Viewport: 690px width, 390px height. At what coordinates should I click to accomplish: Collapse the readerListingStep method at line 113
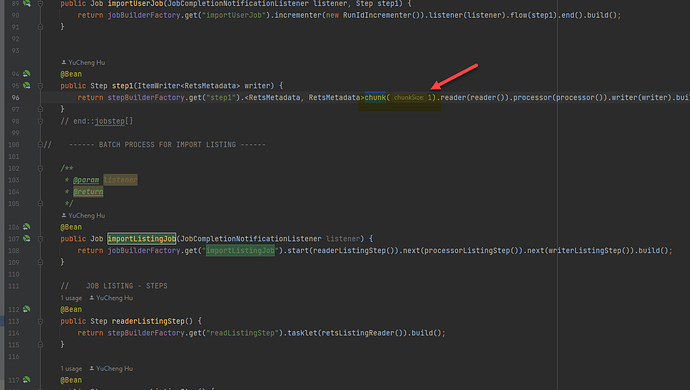pyautogui.click(x=40, y=321)
